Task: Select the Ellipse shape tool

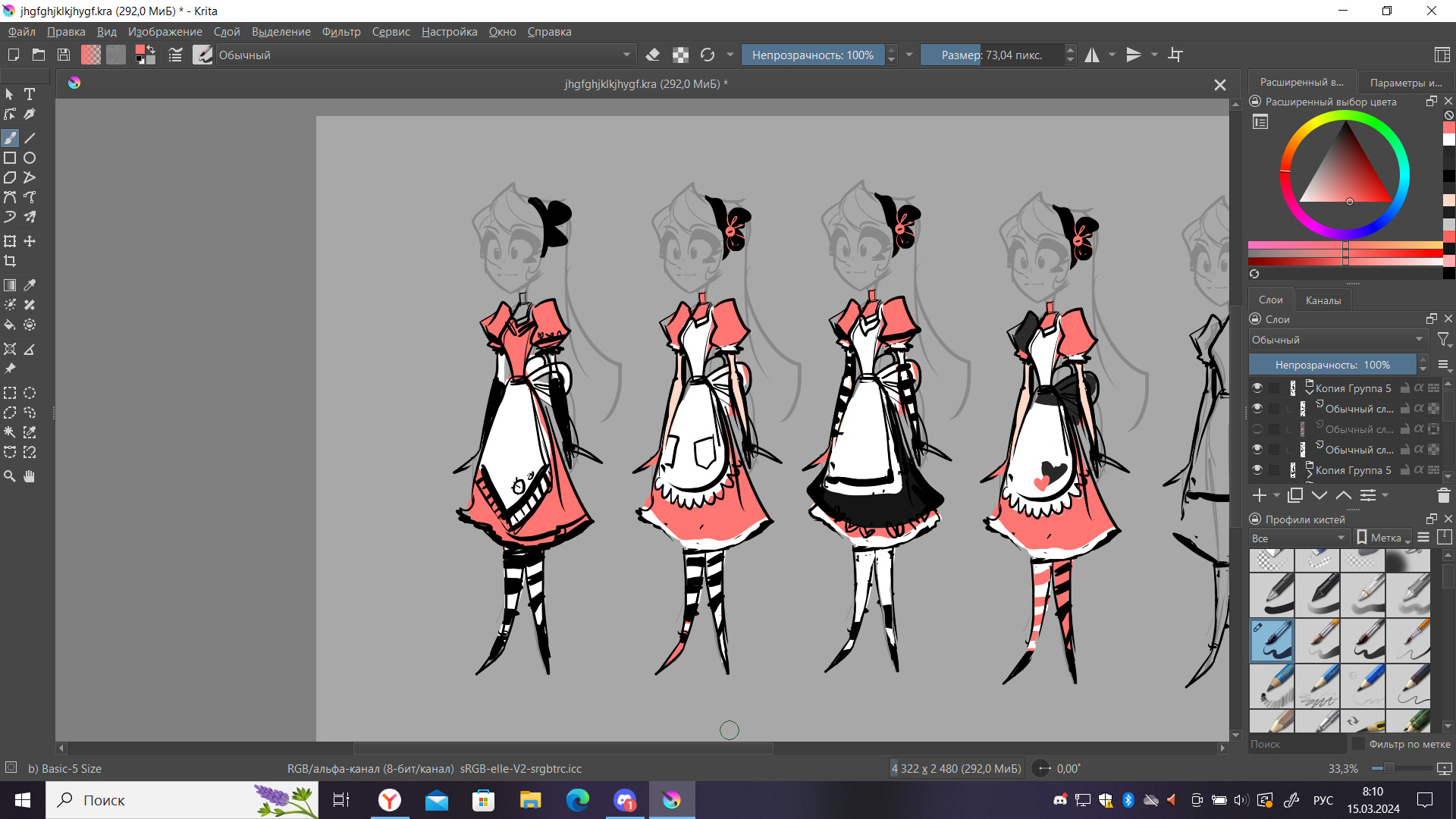Action: [30, 158]
